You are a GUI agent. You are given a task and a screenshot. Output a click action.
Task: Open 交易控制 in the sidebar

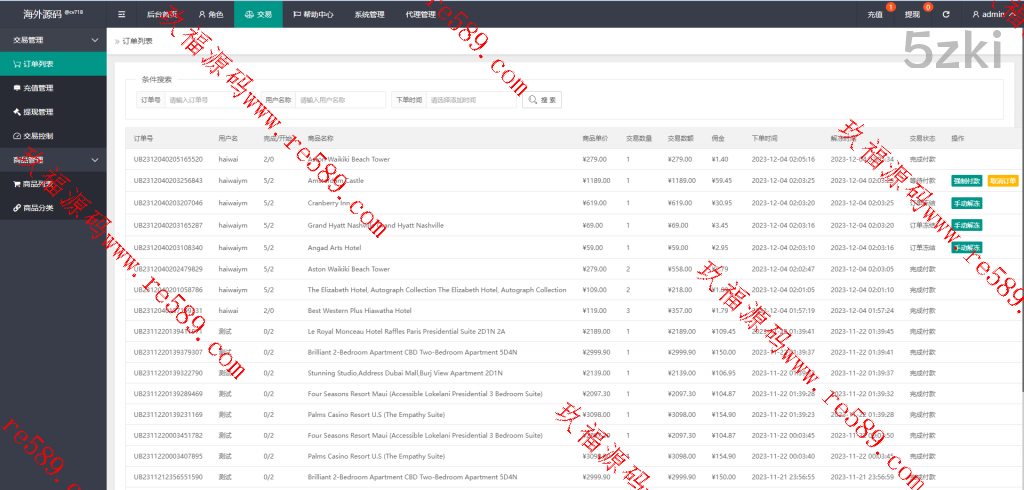38,136
